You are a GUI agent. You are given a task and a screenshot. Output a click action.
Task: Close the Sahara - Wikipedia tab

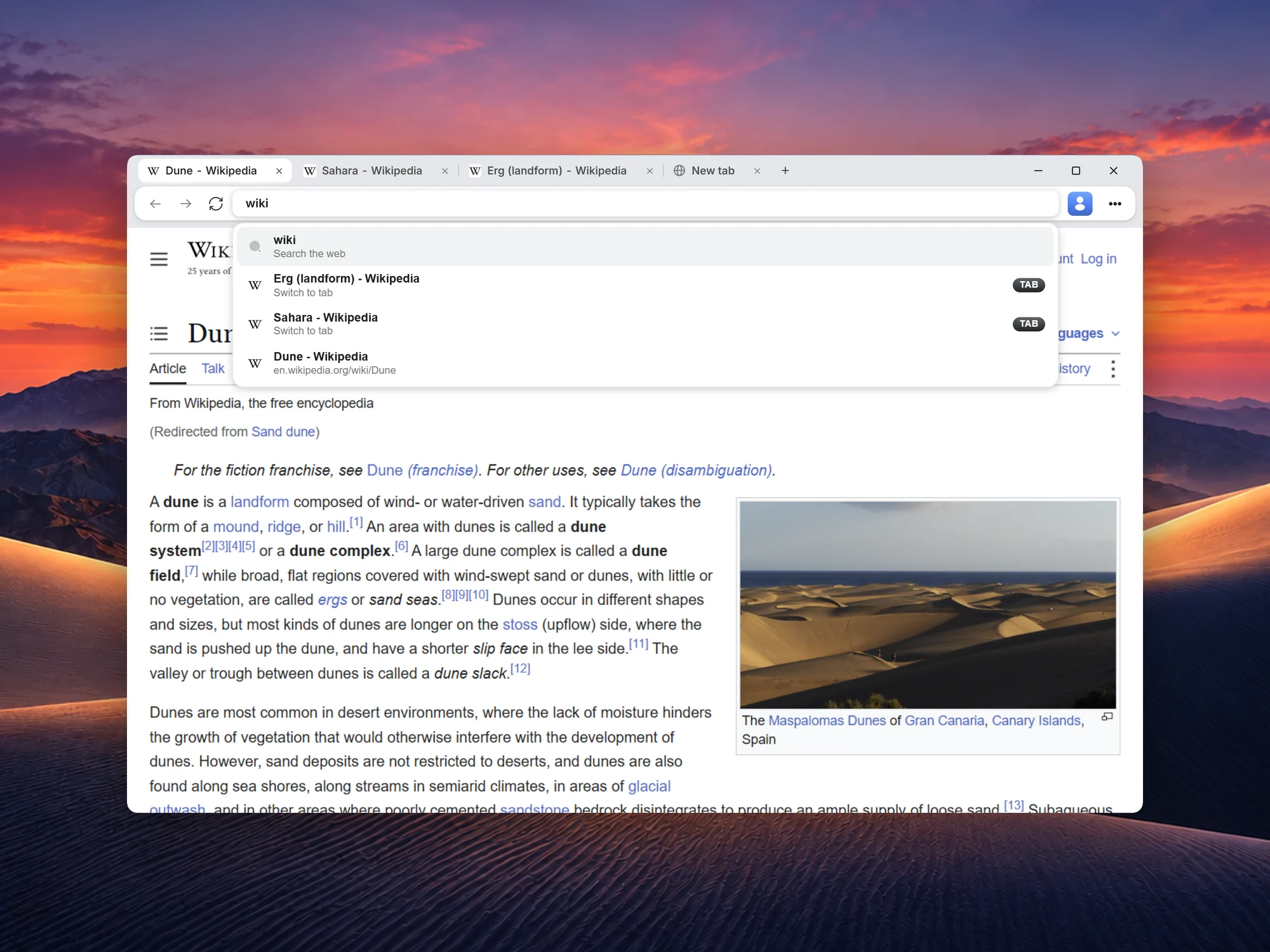click(445, 171)
